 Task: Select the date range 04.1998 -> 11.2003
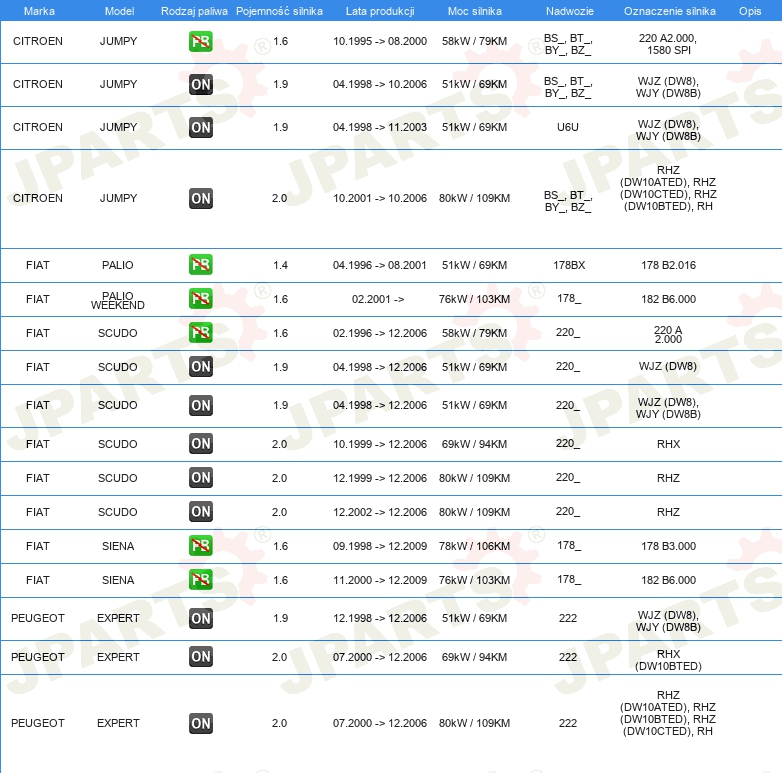tap(380, 127)
